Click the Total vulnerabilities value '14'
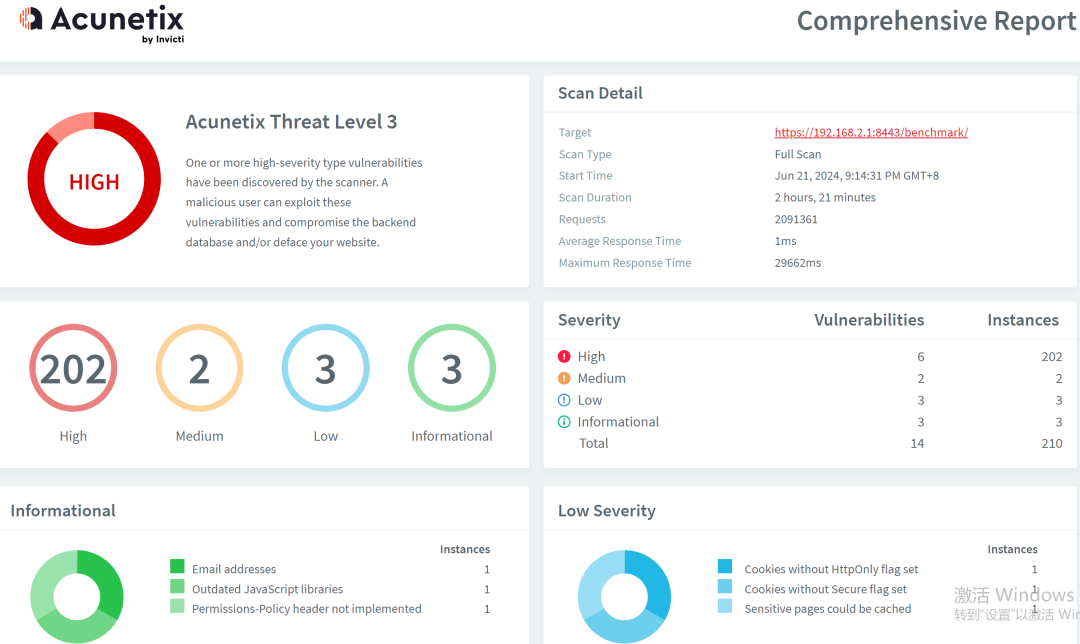Image resolution: width=1080 pixels, height=644 pixels. coord(917,444)
